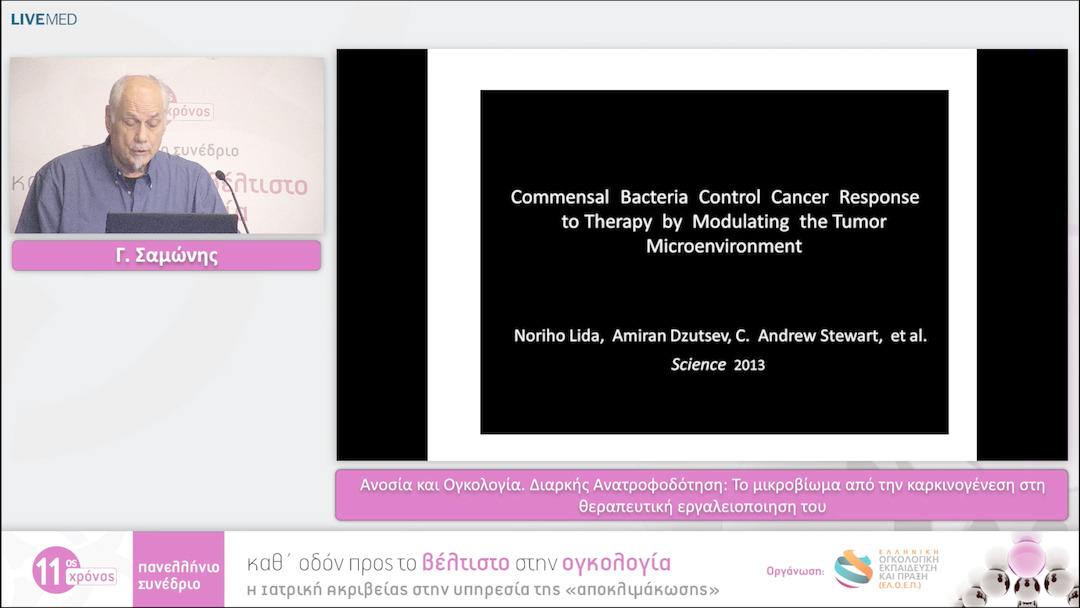Click the 11ος χρόνος pink circle badge

63,569
